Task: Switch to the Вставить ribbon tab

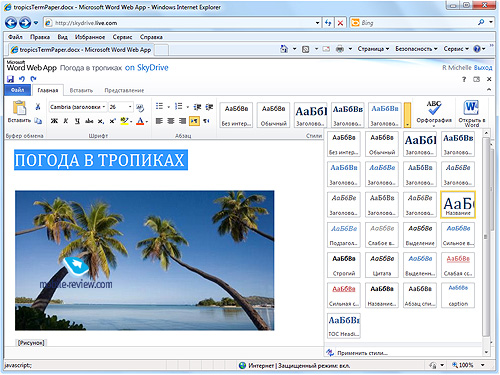Action: [81, 90]
